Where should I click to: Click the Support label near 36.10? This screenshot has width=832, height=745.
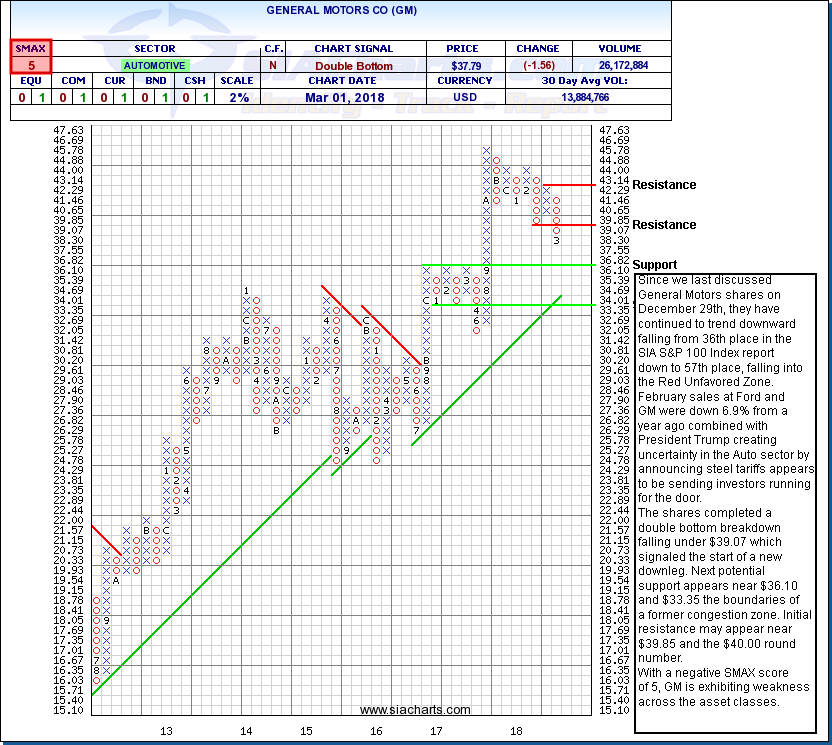pos(655,265)
